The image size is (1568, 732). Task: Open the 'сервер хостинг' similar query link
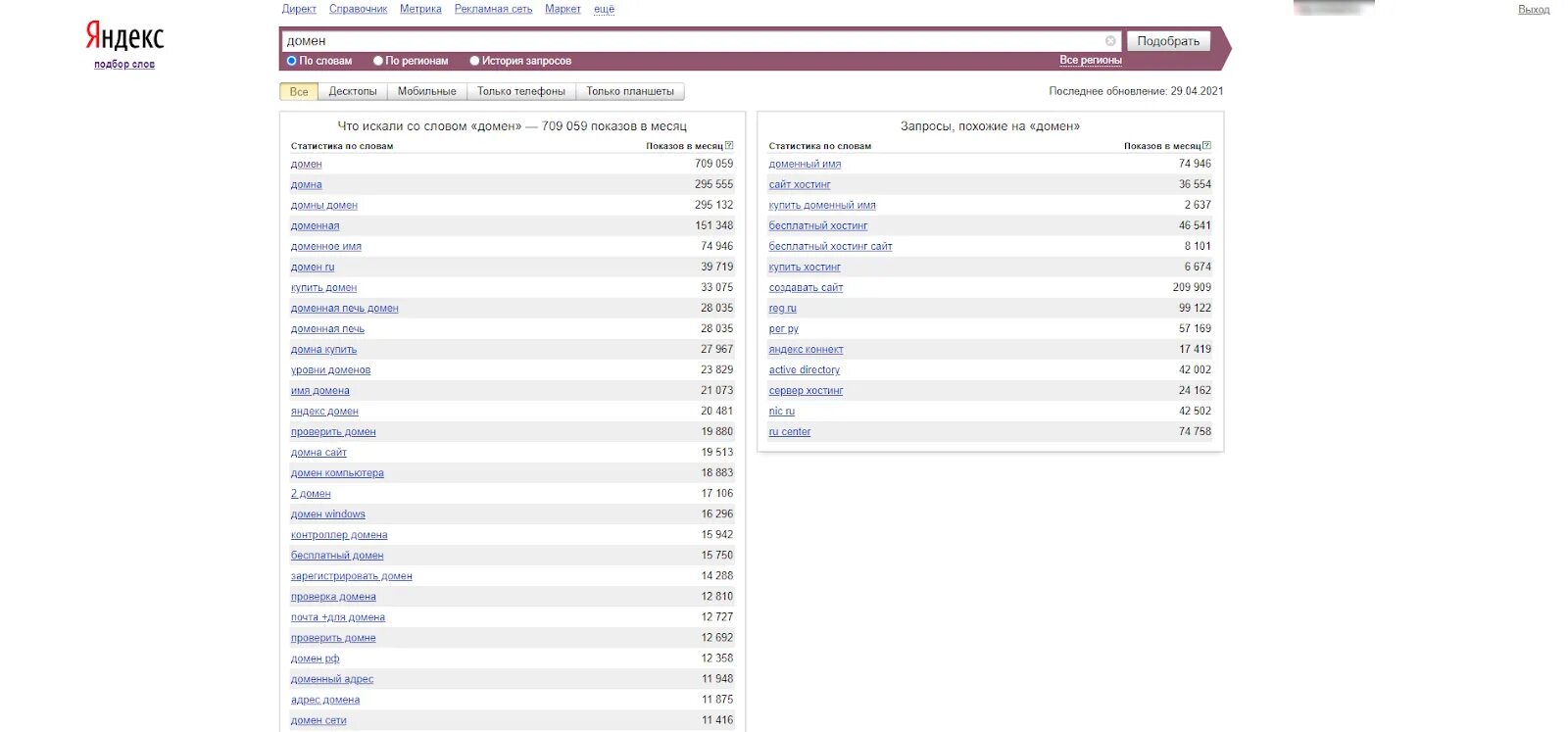[x=806, y=391]
